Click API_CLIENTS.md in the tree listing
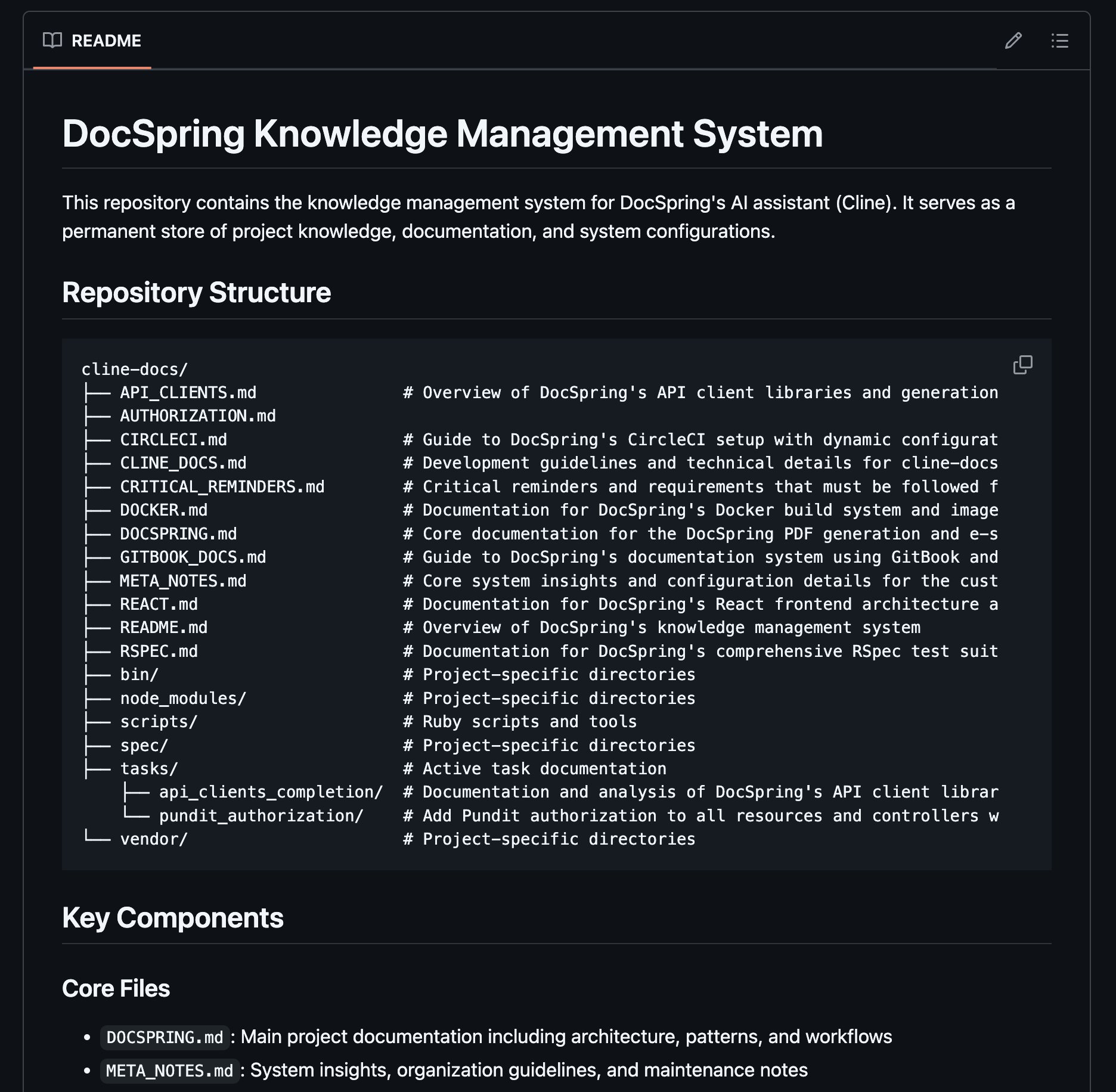Image resolution: width=1116 pixels, height=1092 pixels. coord(188,393)
